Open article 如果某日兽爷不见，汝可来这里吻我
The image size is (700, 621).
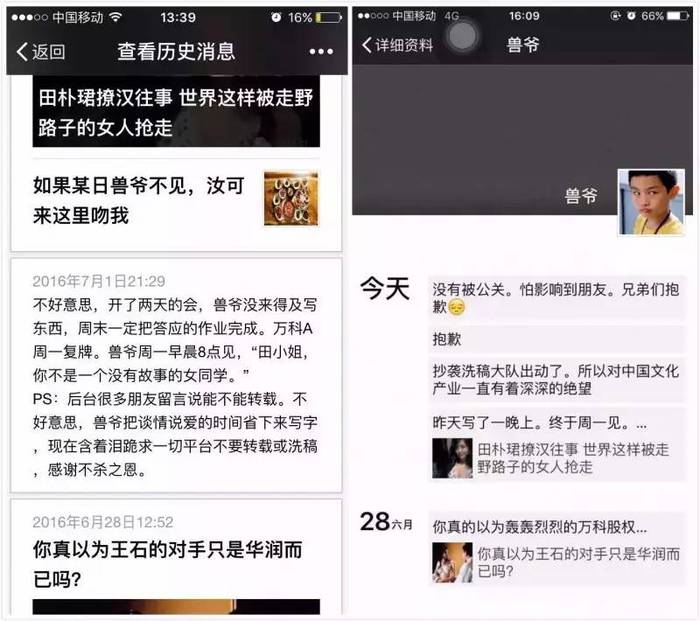click(x=176, y=200)
